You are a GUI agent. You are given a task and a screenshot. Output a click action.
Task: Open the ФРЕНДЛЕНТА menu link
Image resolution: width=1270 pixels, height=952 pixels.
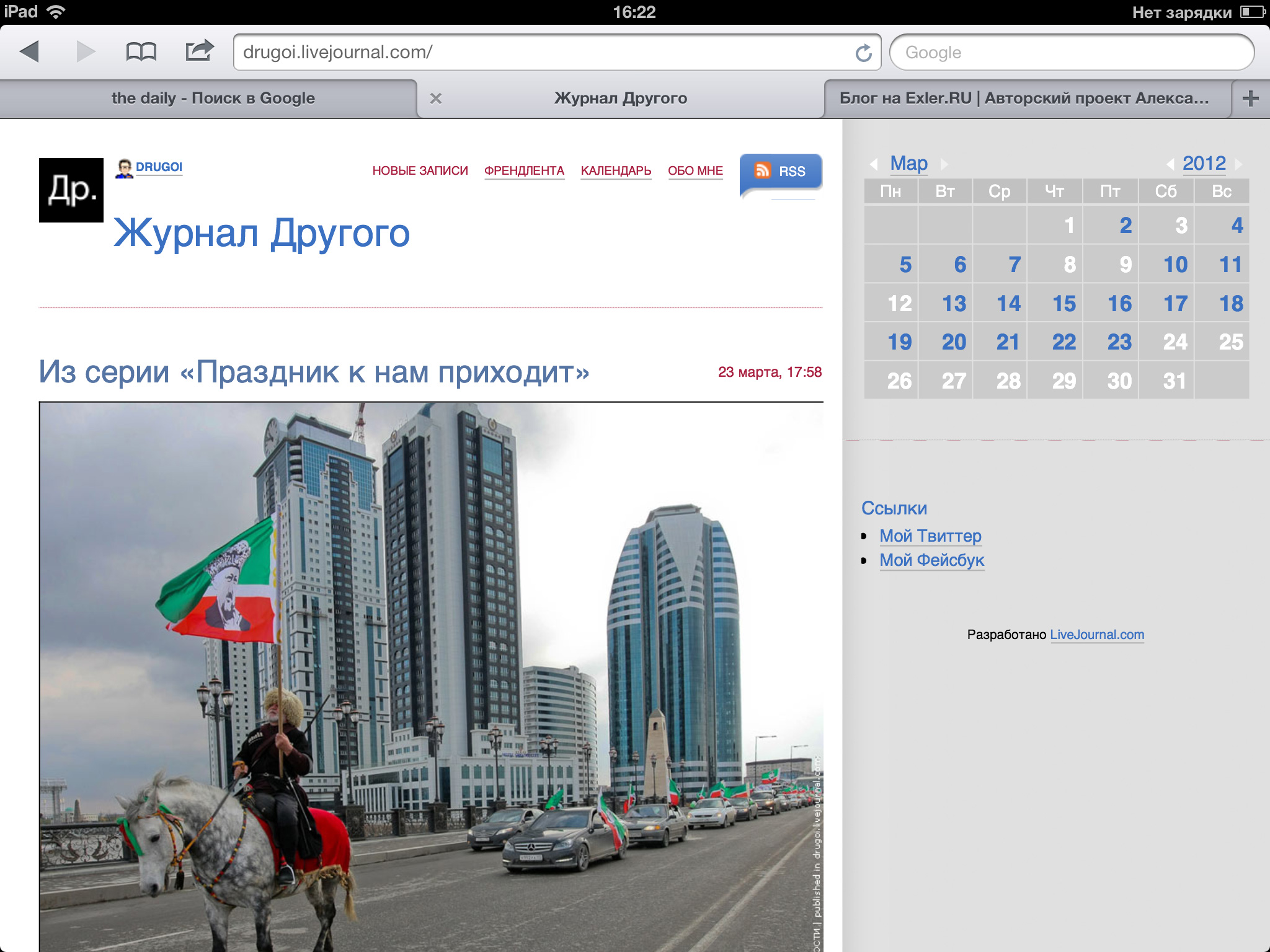(x=524, y=170)
